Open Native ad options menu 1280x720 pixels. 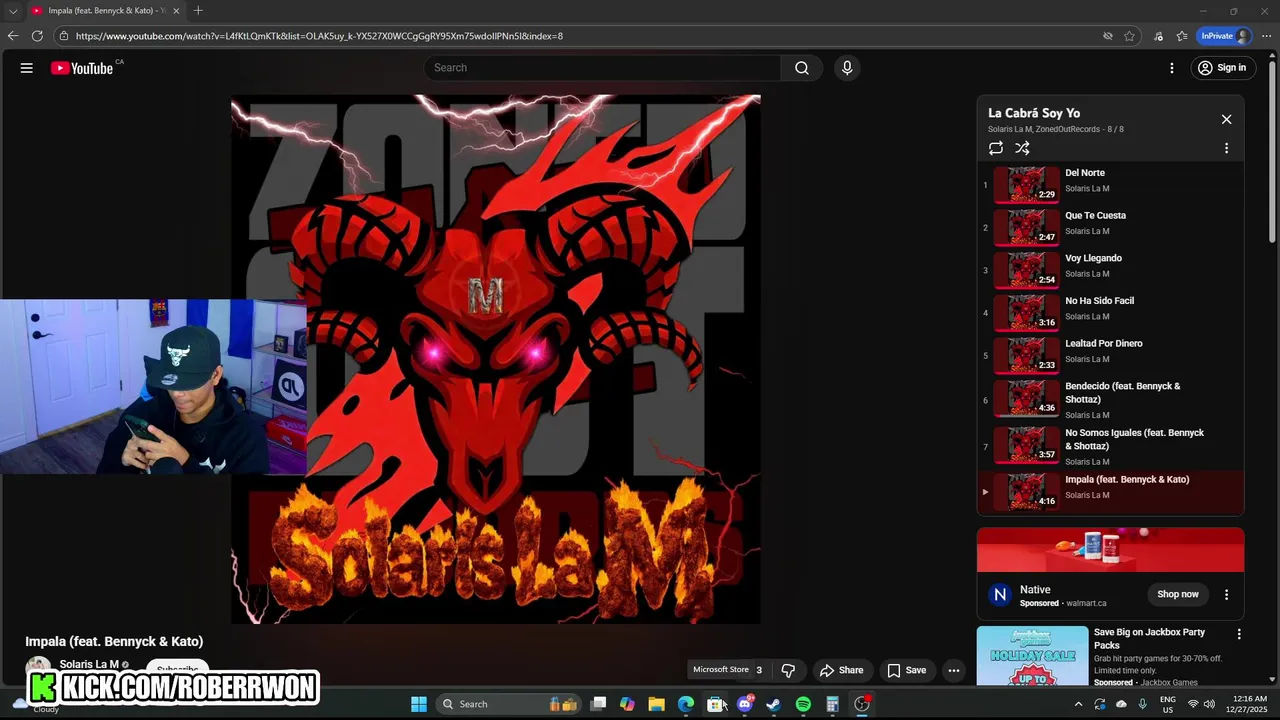(1226, 594)
